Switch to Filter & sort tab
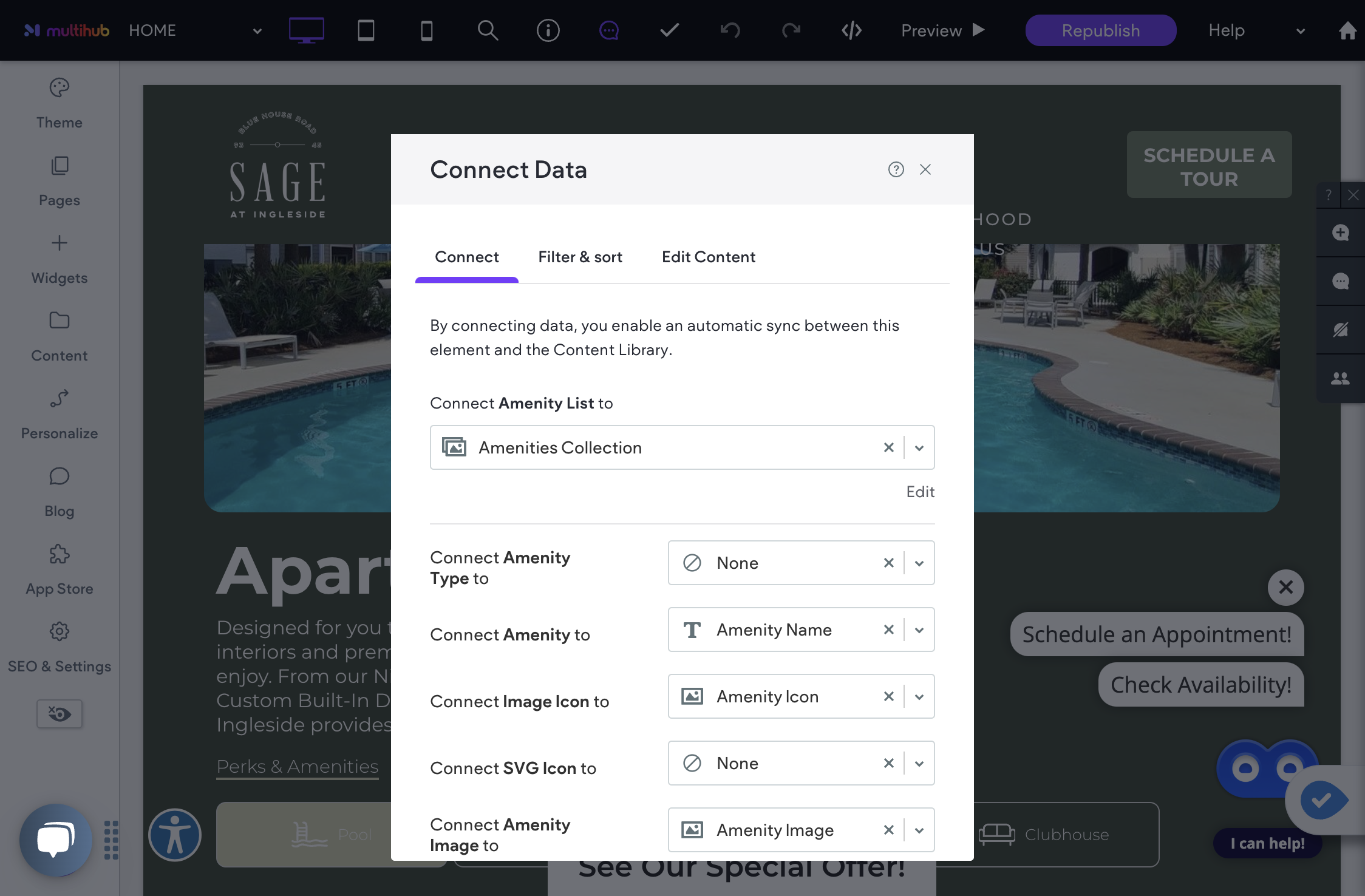Image resolution: width=1365 pixels, height=896 pixels. (580, 257)
